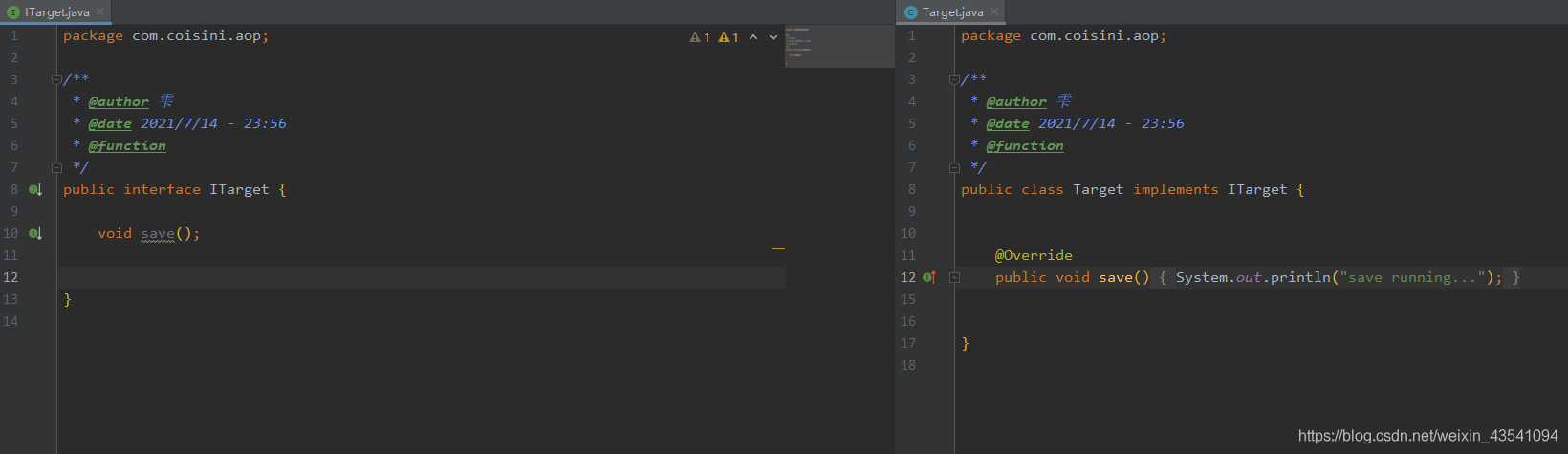Click line number 12 in Target.java gutter

[x=908, y=278]
